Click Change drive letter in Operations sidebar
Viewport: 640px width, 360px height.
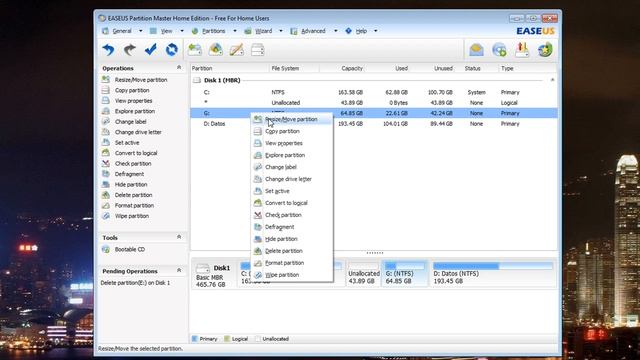coord(138,132)
